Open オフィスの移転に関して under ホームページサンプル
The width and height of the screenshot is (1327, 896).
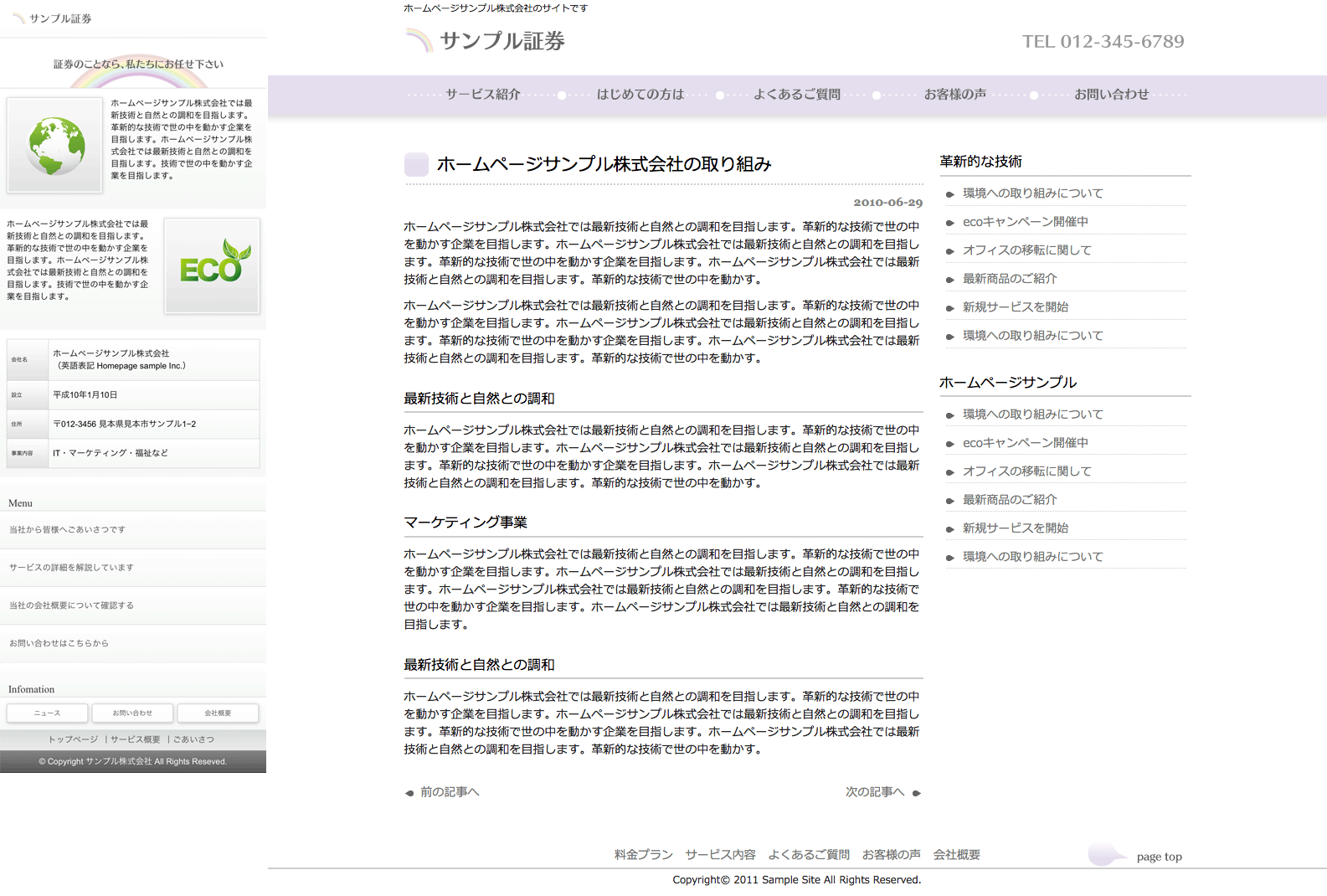point(1026,471)
